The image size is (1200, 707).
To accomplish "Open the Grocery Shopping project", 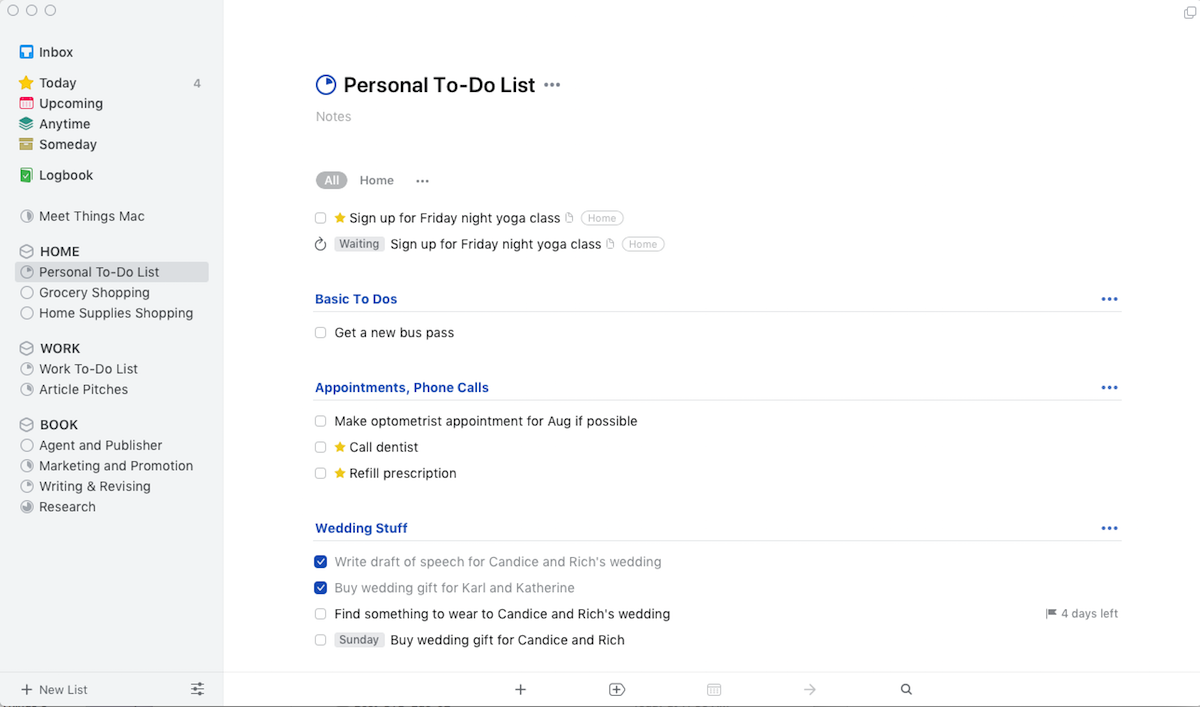I will 94,293.
